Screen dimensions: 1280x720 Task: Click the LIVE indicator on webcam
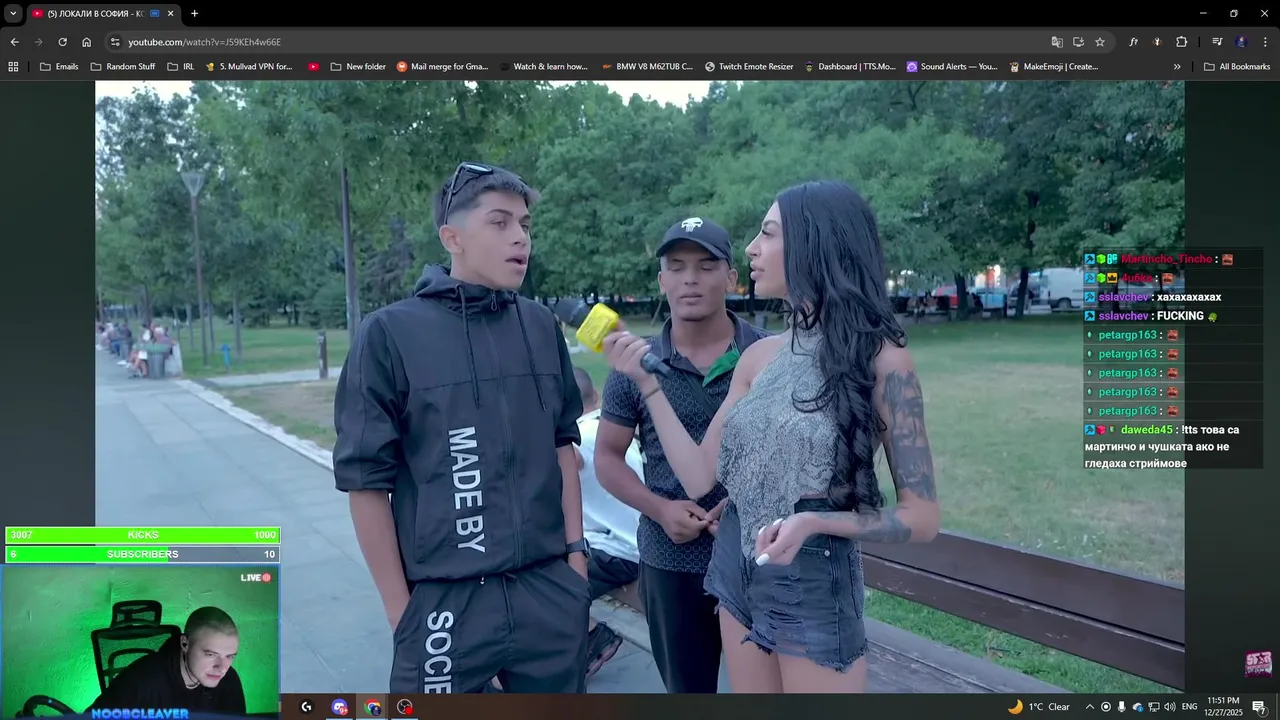[x=256, y=577]
